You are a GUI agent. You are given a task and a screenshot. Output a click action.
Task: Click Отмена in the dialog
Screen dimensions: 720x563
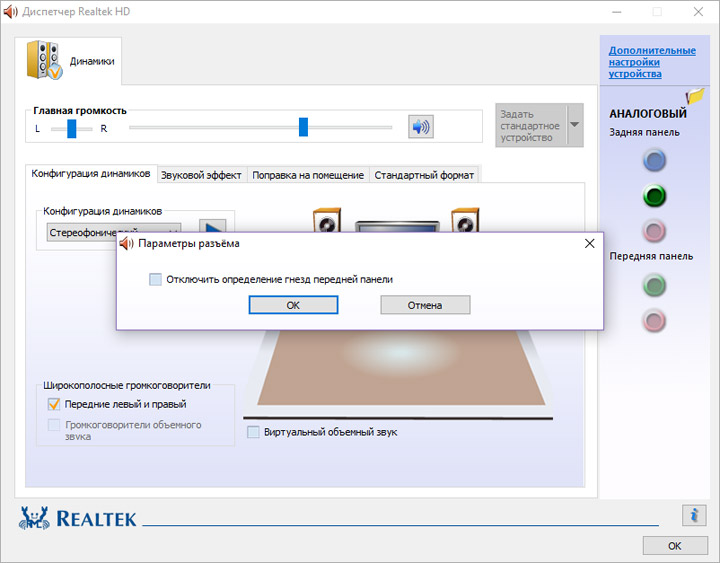click(x=425, y=305)
